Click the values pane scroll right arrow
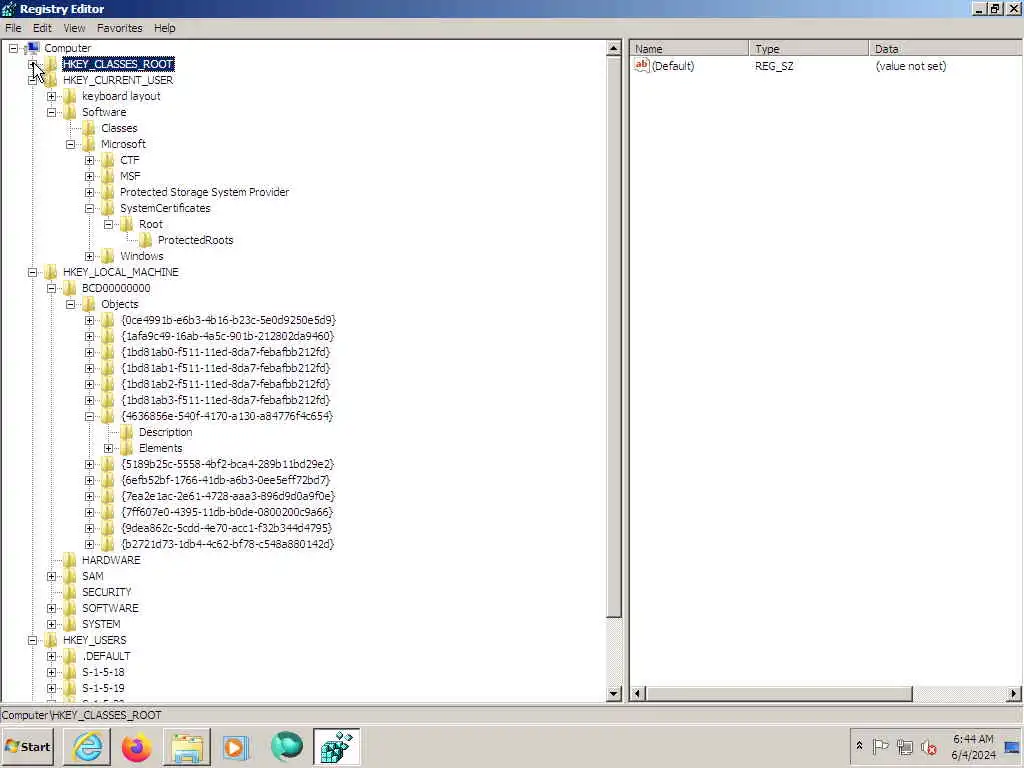 point(1014,694)
